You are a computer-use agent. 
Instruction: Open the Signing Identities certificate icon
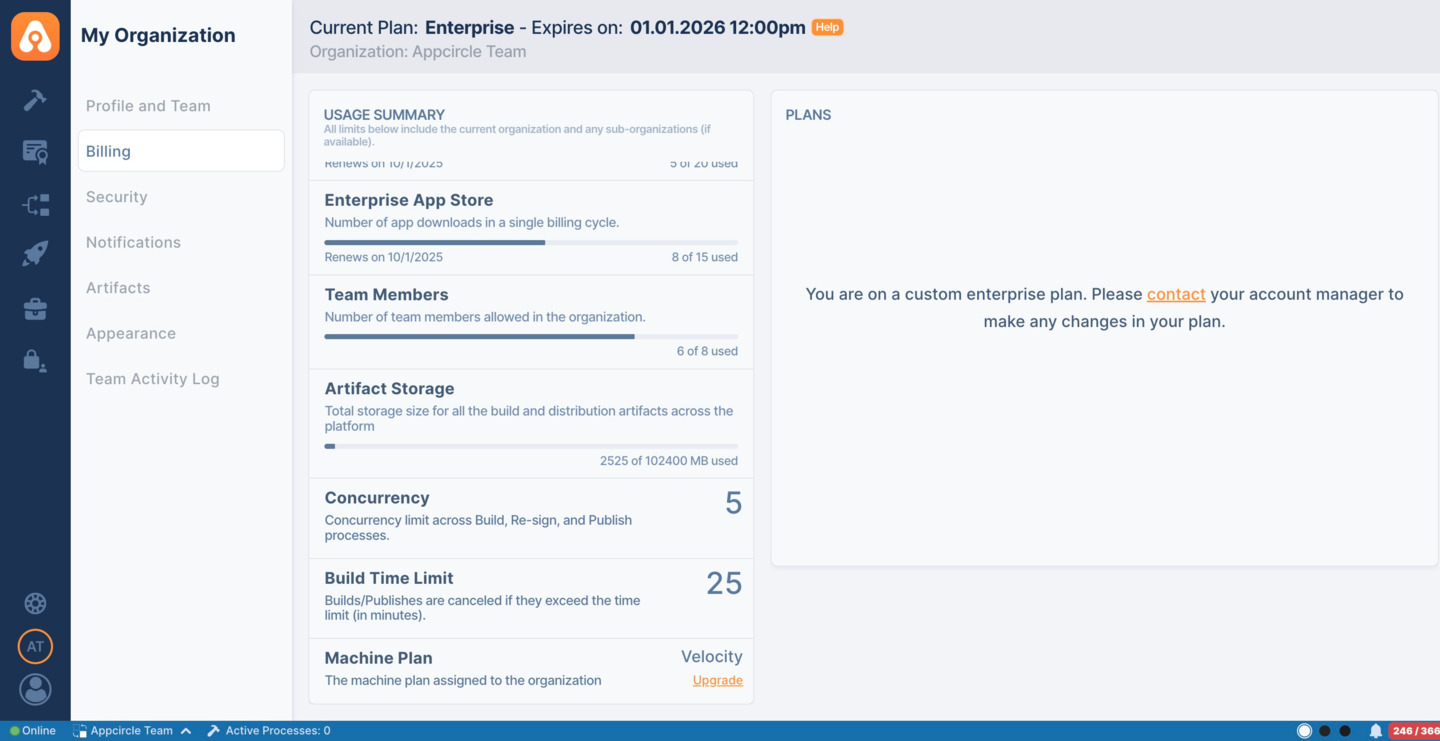tap(35, 152)
